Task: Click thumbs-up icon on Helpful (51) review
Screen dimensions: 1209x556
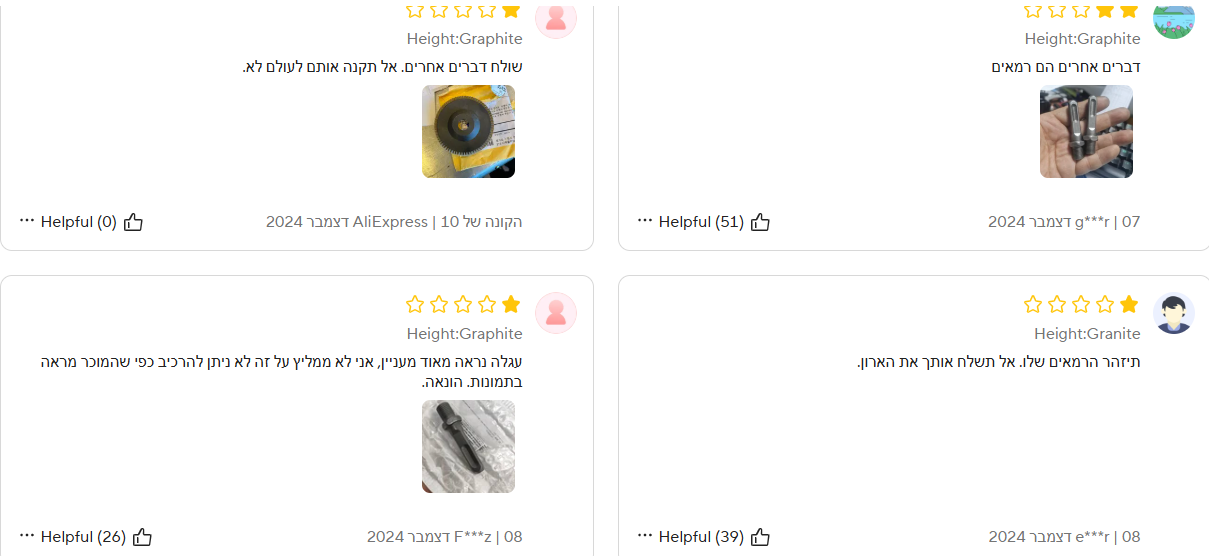Action: pyautogui.click(x=760, y=222)
